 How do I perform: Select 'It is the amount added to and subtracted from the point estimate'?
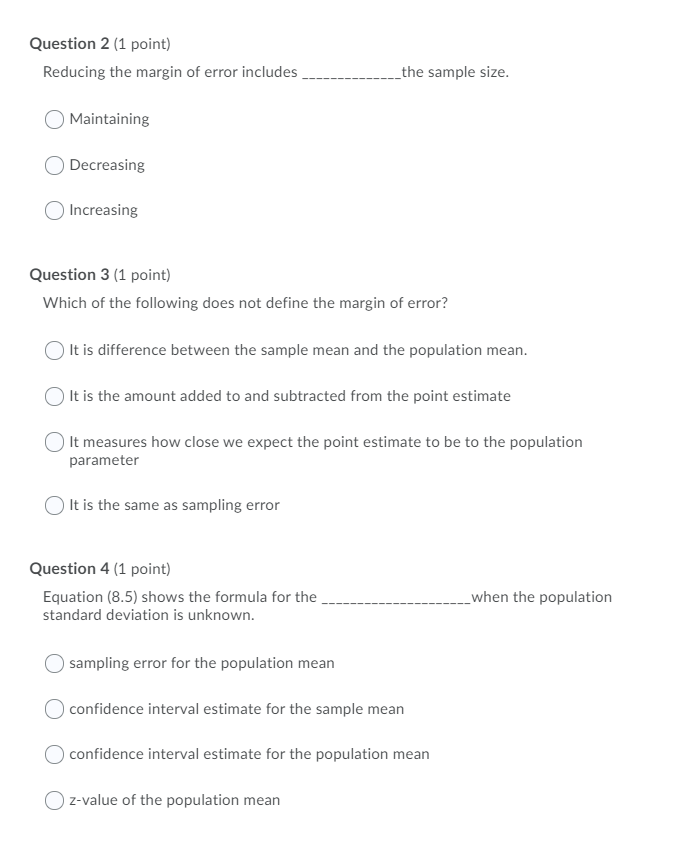tap(55, 395)
